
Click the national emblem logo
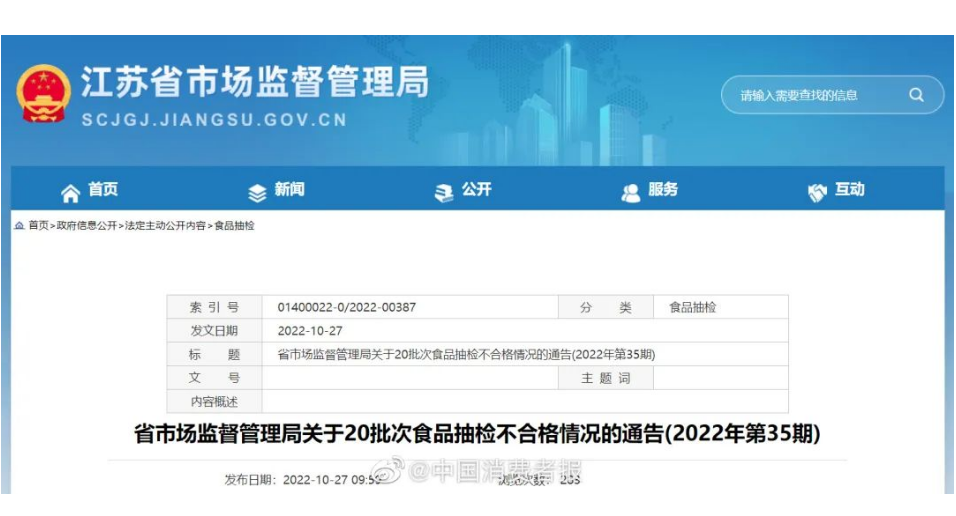44,93
